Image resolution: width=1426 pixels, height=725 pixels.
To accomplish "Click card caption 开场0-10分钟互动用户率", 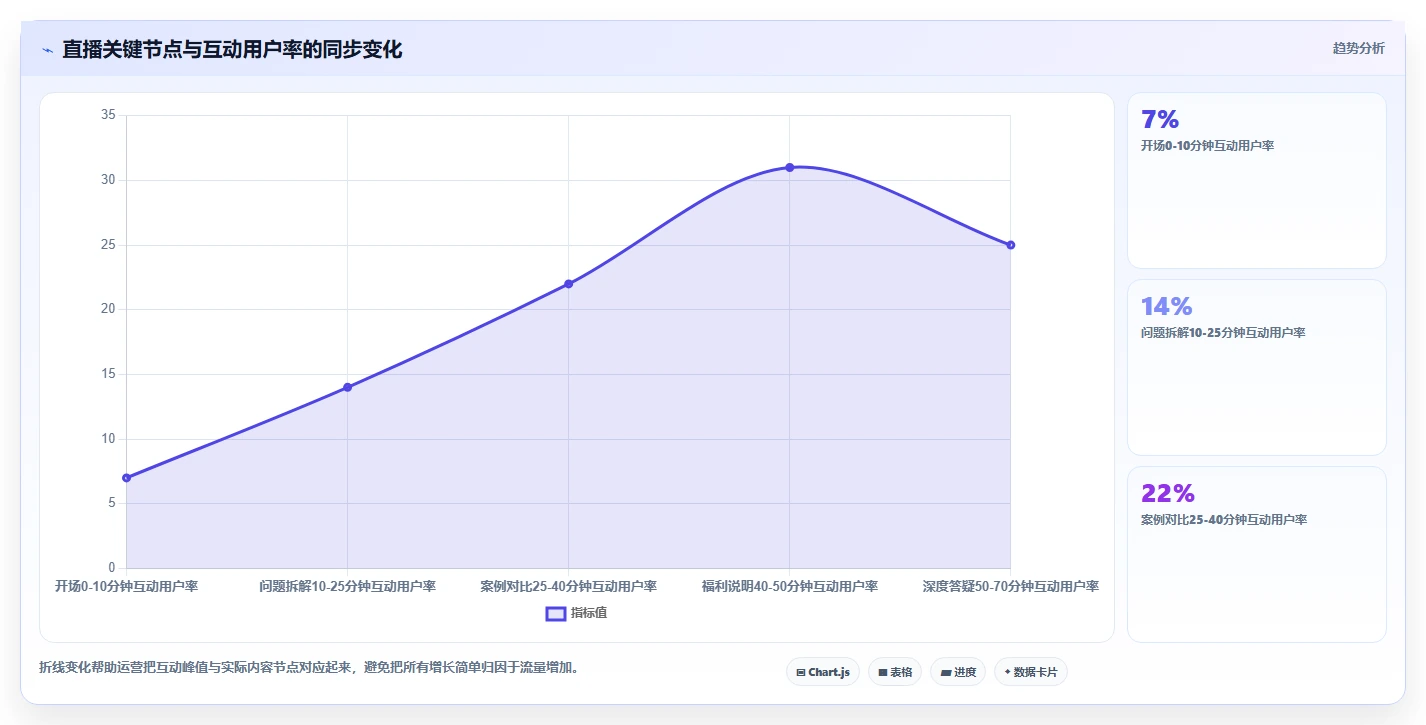I will coord(1207,146).
